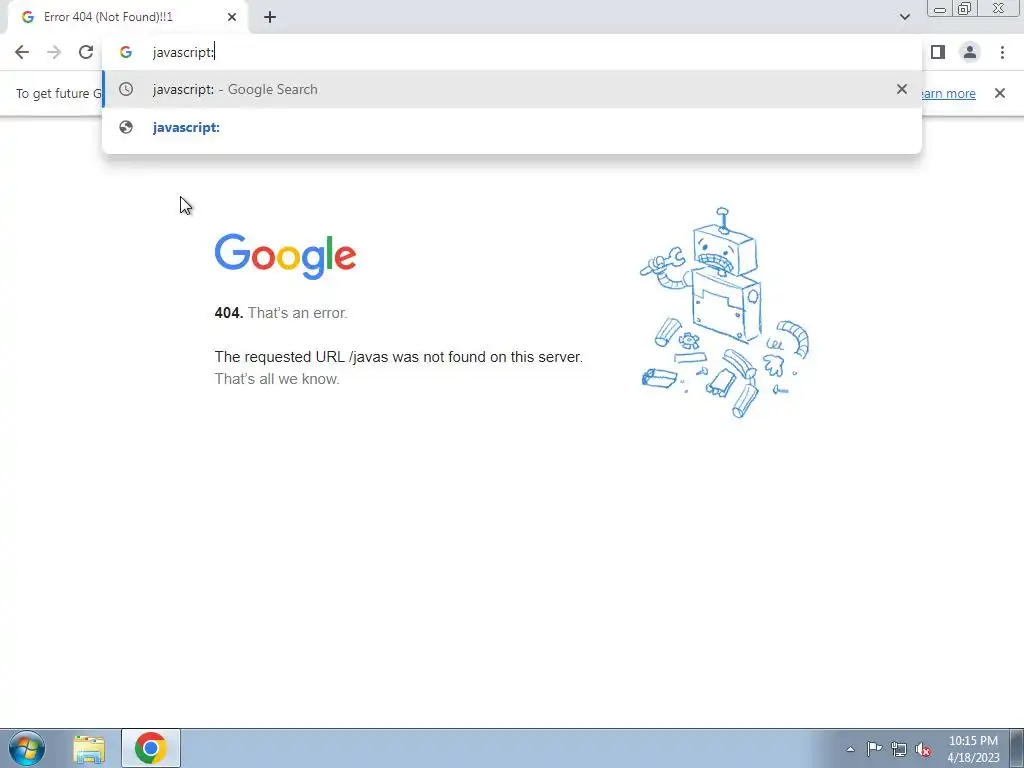This screenshot has height=768, width=1024.
Task: Dismiss the infobar with its X
Action: [x=1000, y=93]
